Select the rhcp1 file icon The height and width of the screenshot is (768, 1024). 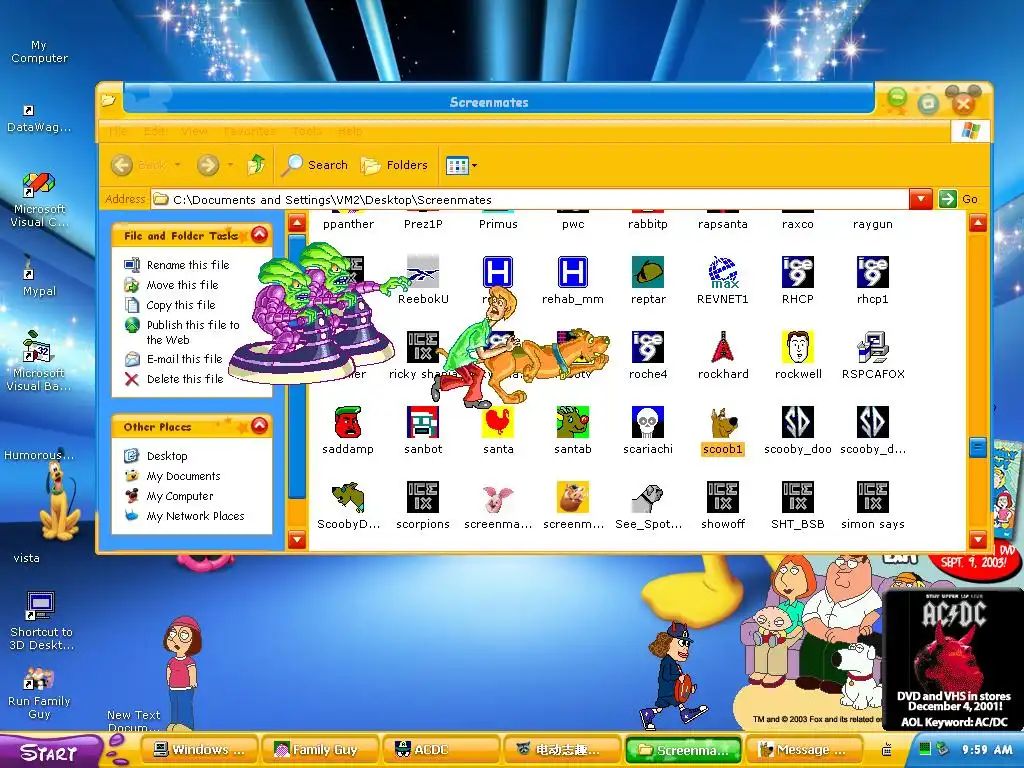tap(873, 272)
